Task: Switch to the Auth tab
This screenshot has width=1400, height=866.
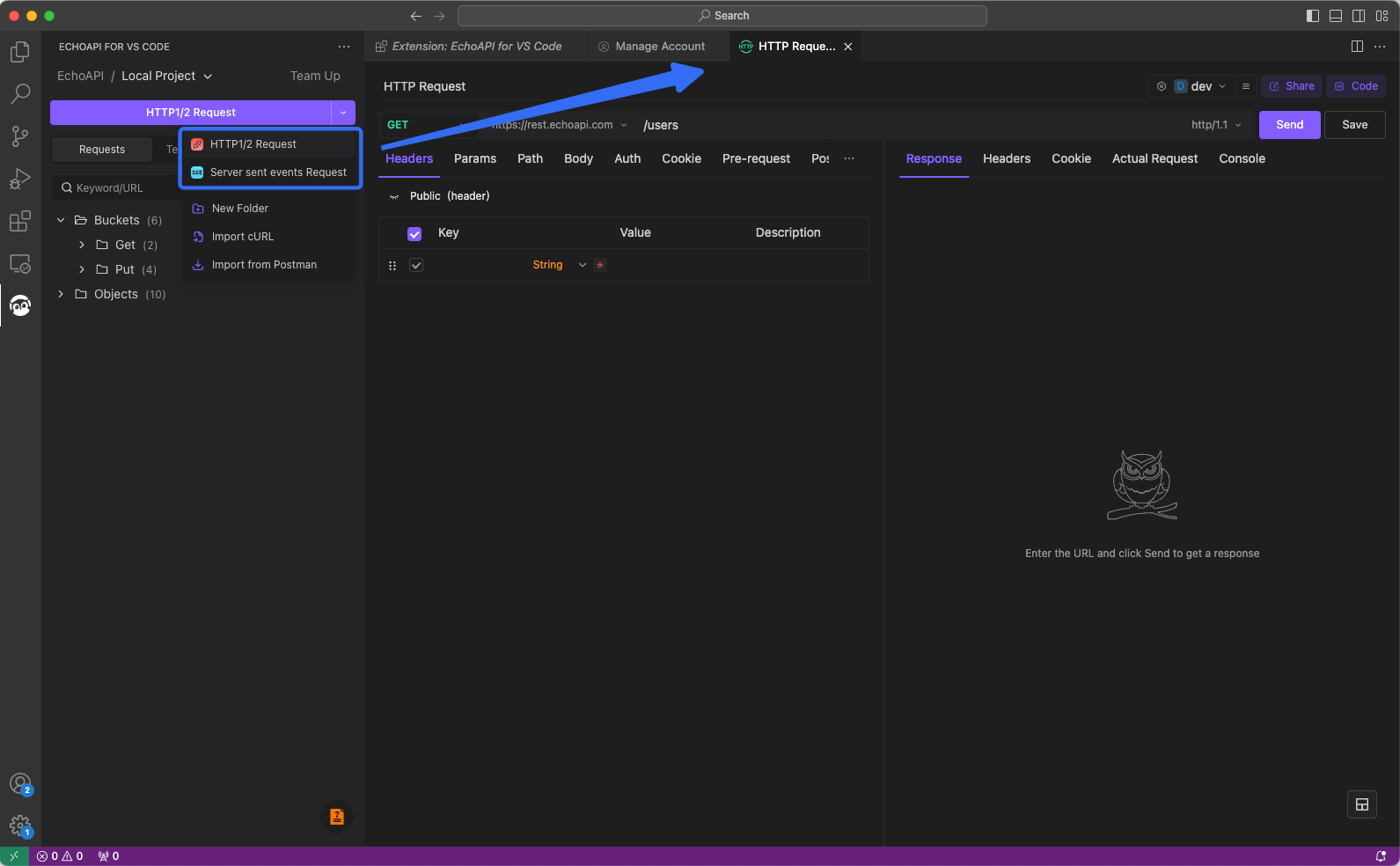Action: pos(627,158)
